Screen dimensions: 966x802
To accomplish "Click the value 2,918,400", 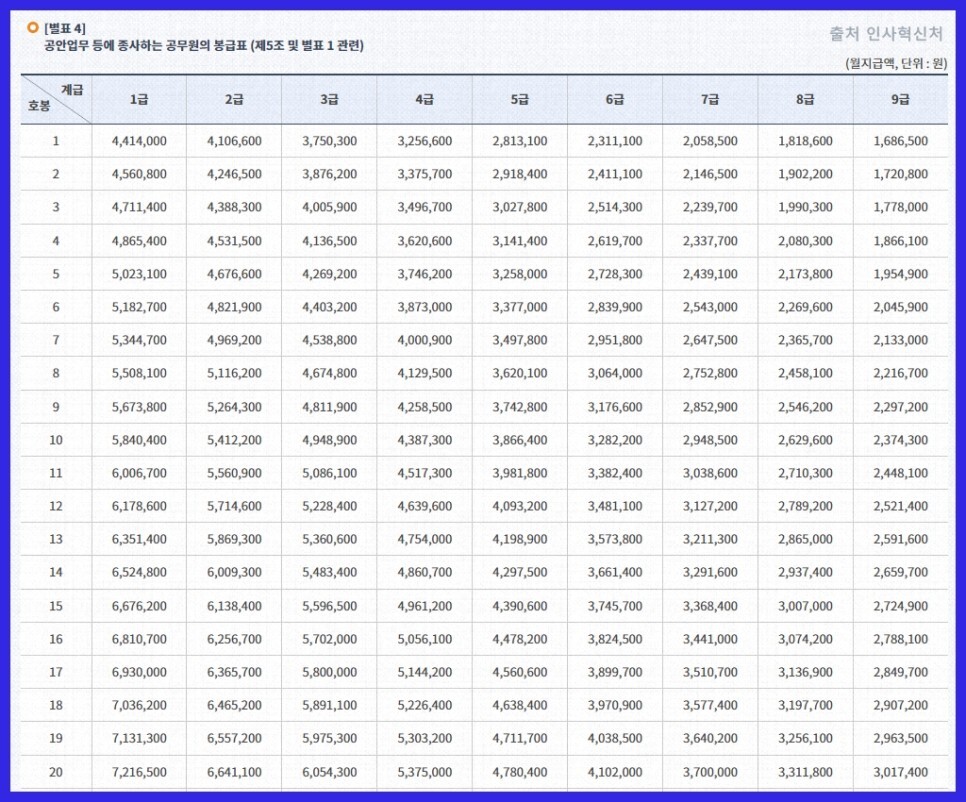I will click(x=519, y=174).
